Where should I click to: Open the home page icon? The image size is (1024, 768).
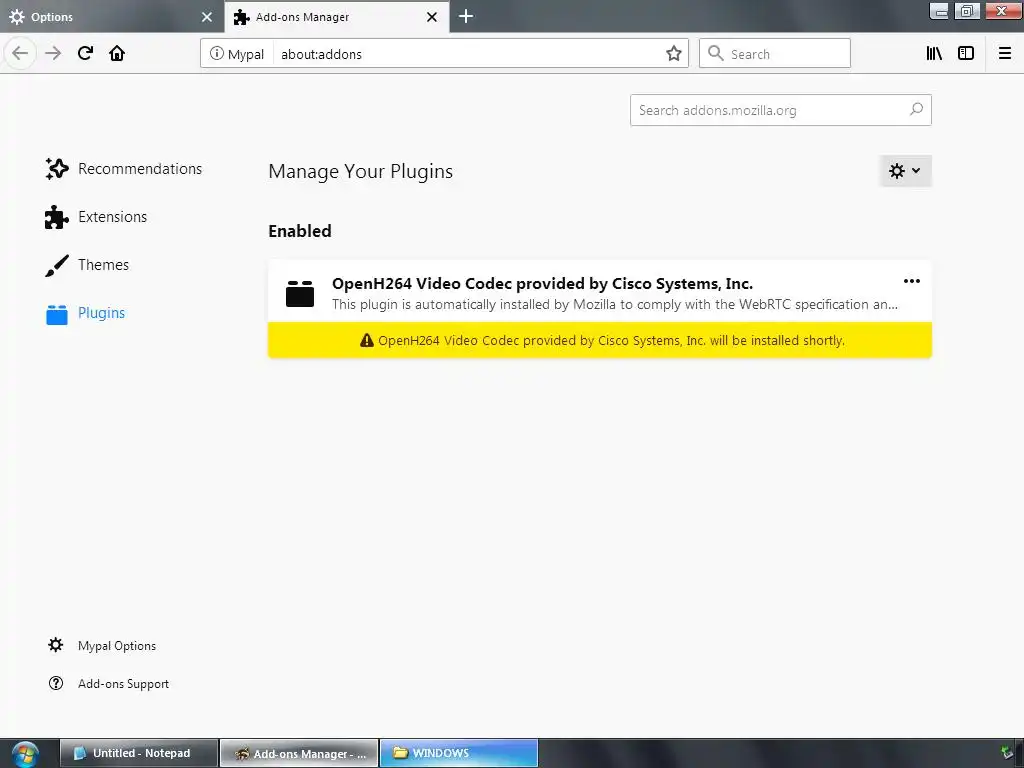117,54
